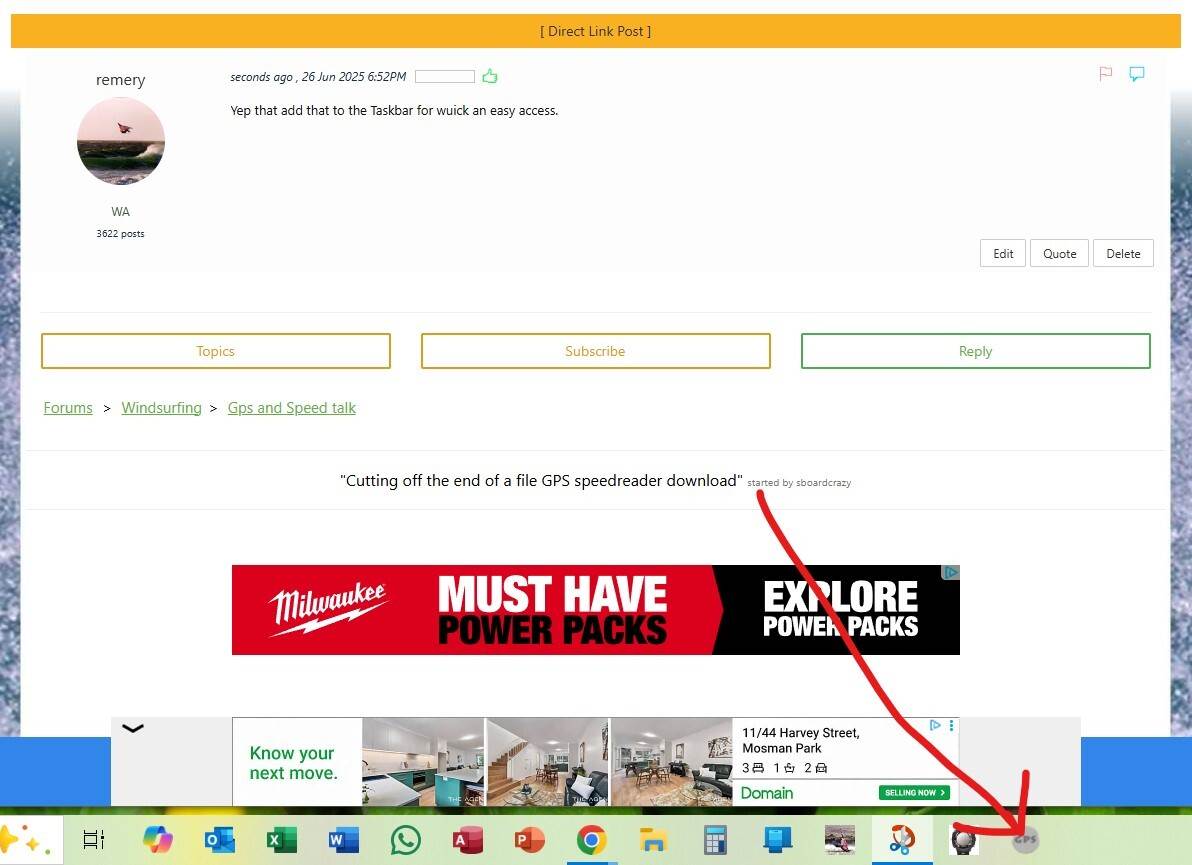This screenshot has height=865, width=1192.
Task: Open Google Chrome from the taskbar
Action: click(x=591, y=840)
